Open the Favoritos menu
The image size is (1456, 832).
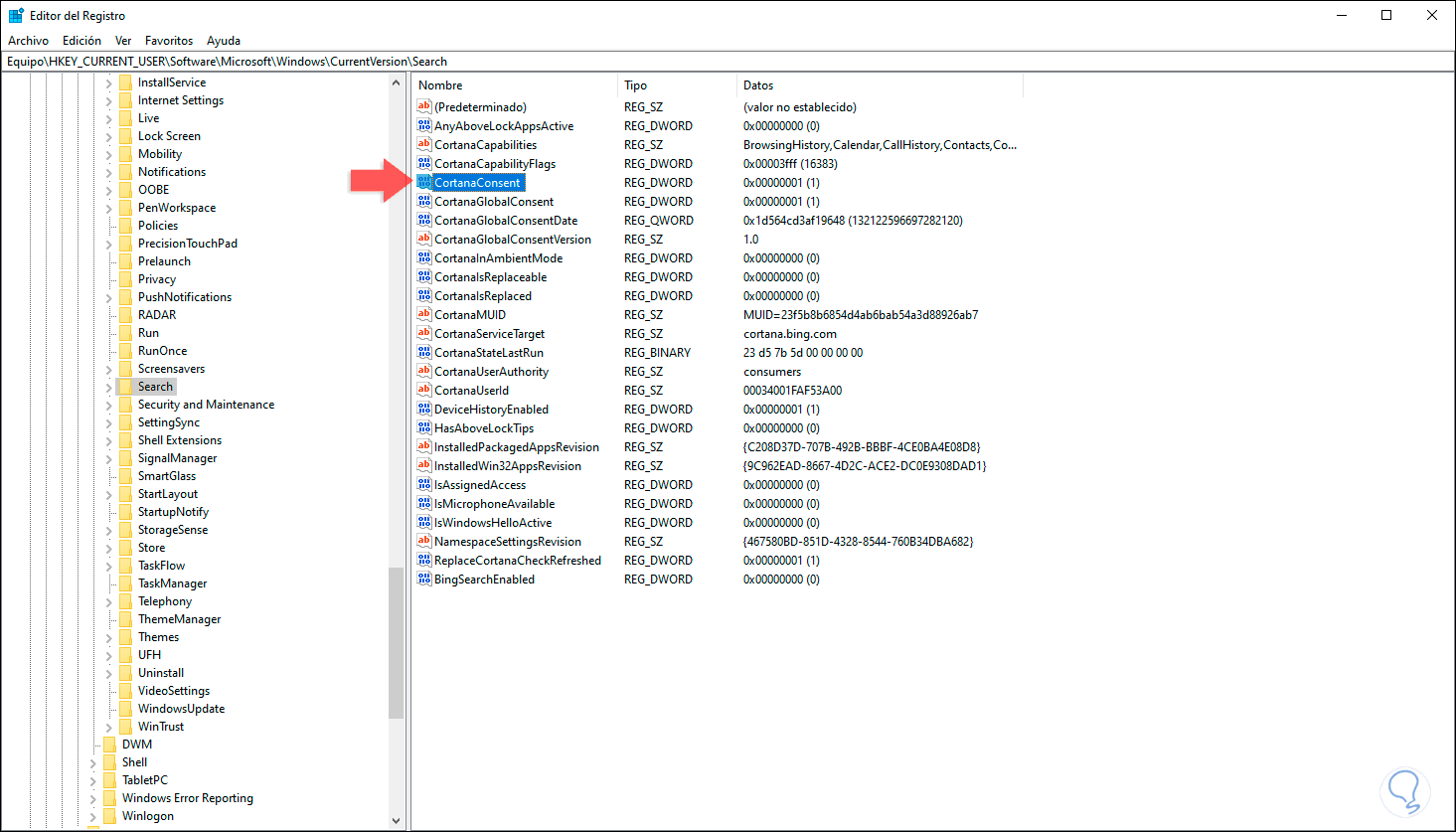(x=169, y=41)
